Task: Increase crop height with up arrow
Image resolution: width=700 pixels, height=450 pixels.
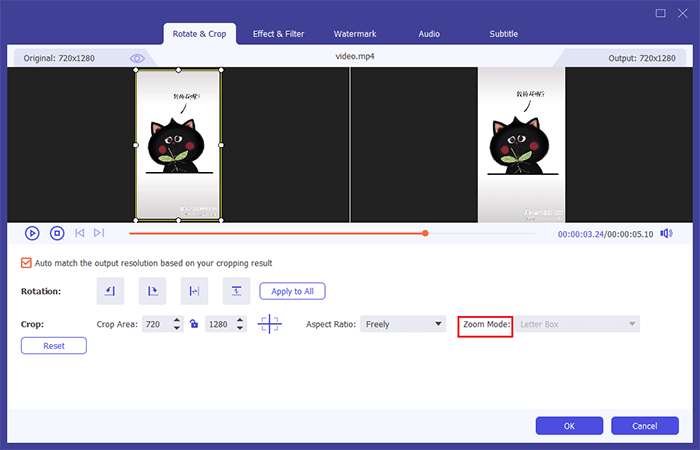Action: click(240, 320)
